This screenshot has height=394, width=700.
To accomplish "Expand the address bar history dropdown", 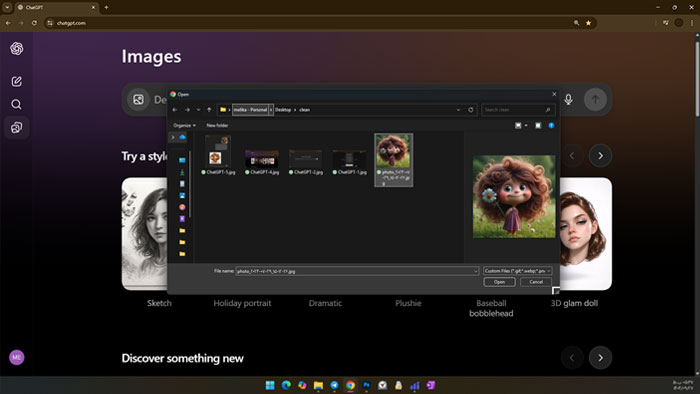I will tap(458, 110).
